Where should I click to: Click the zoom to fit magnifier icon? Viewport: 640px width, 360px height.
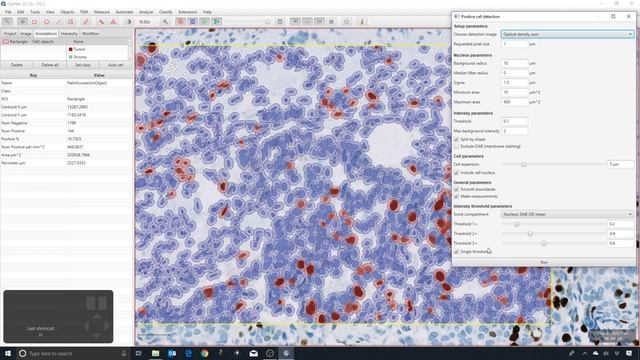coord(165,22)
